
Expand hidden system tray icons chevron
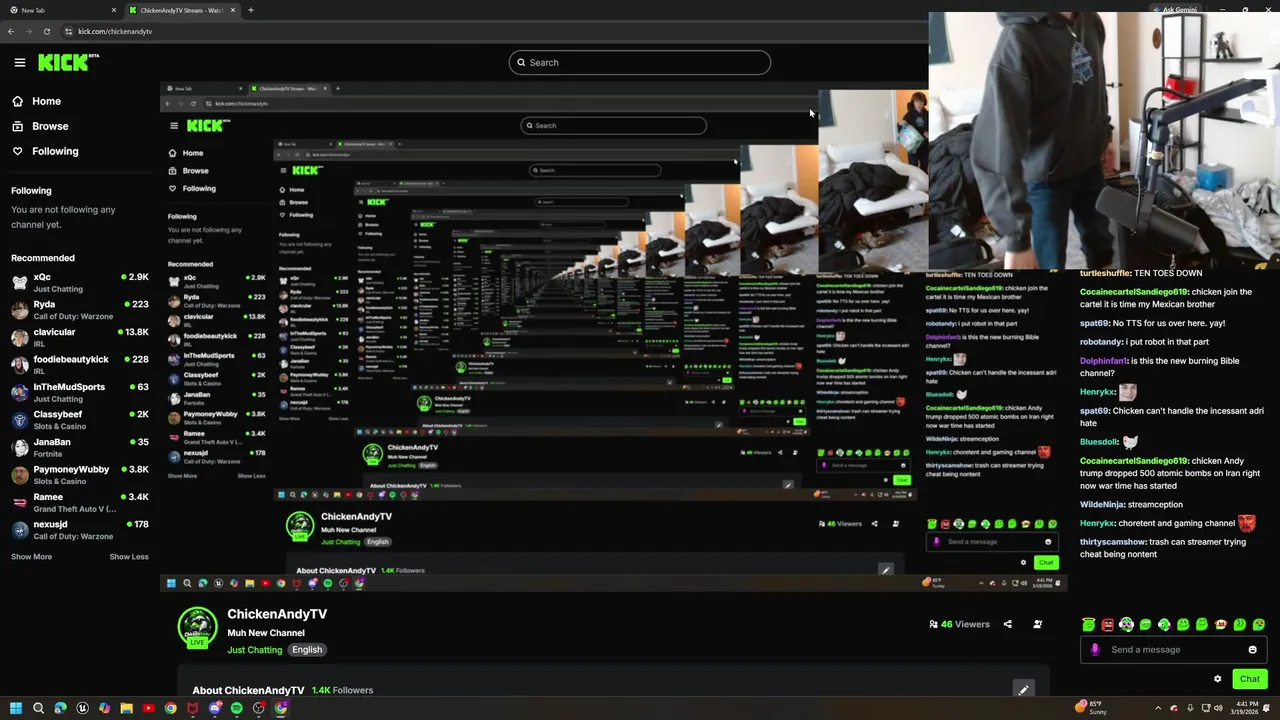(1158, 708)
